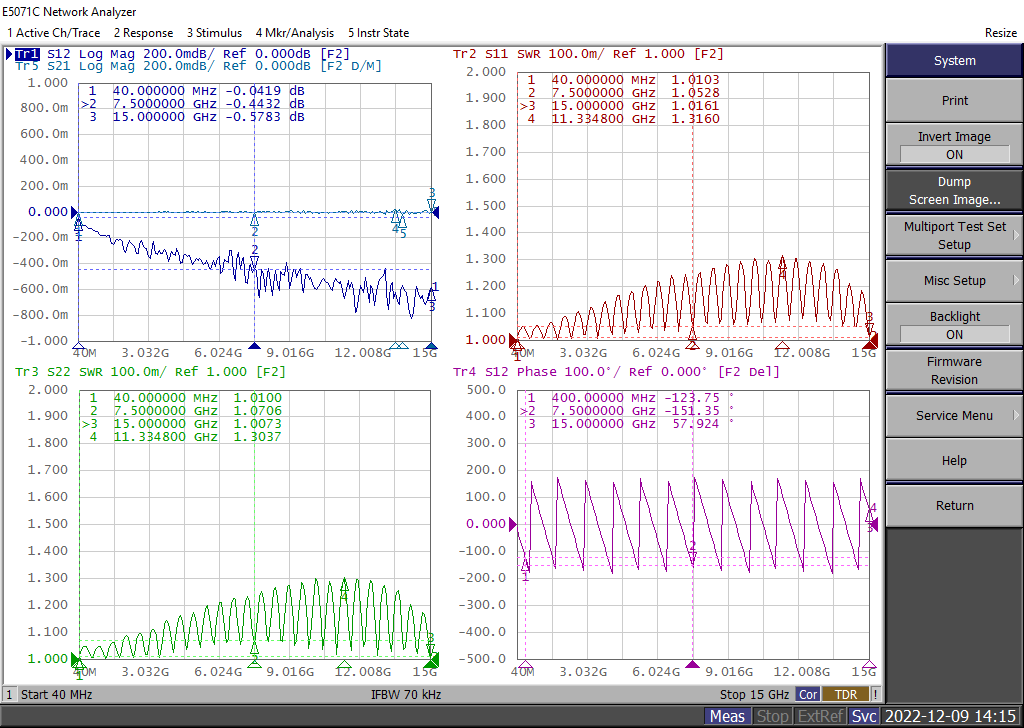Image resolution: width=1024 pixels, height=728 pixels.
Task: Click the ExtRef status indicator
Action: (x=820, y=716)
